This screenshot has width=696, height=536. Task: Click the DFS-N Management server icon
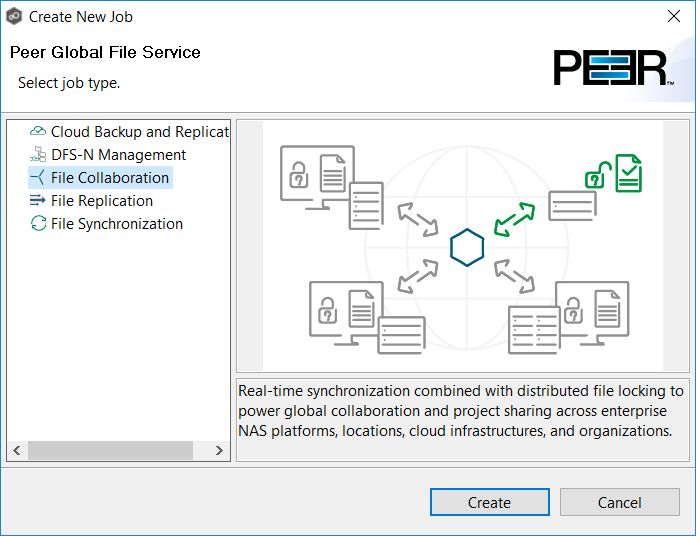point(38,155)
